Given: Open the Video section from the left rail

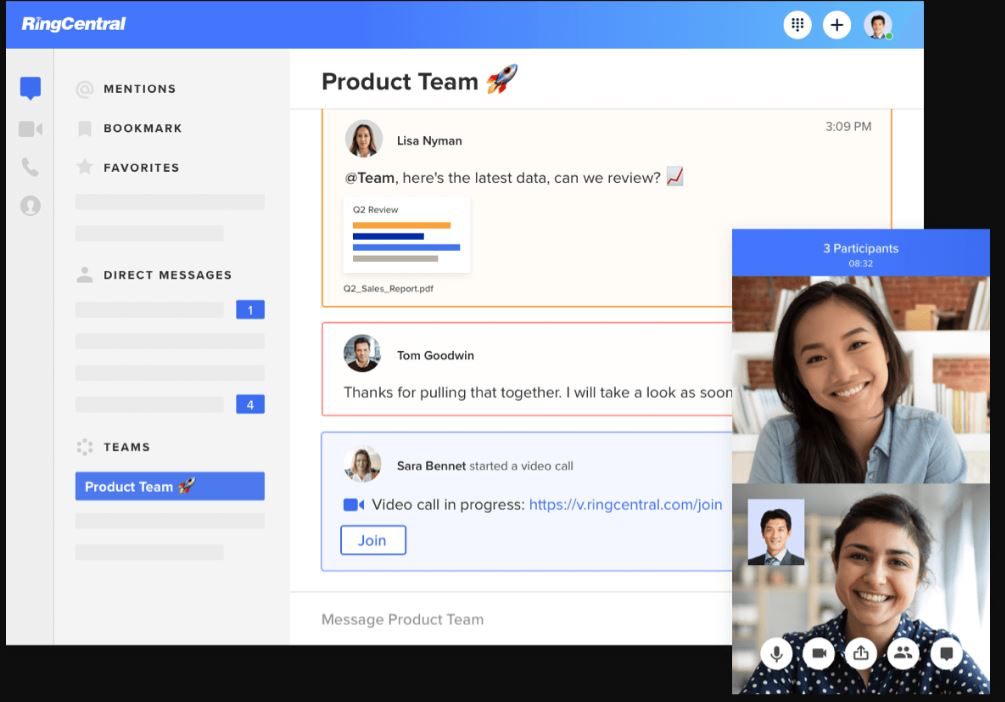Looking at the screenshot, I should tap(29, 128).
